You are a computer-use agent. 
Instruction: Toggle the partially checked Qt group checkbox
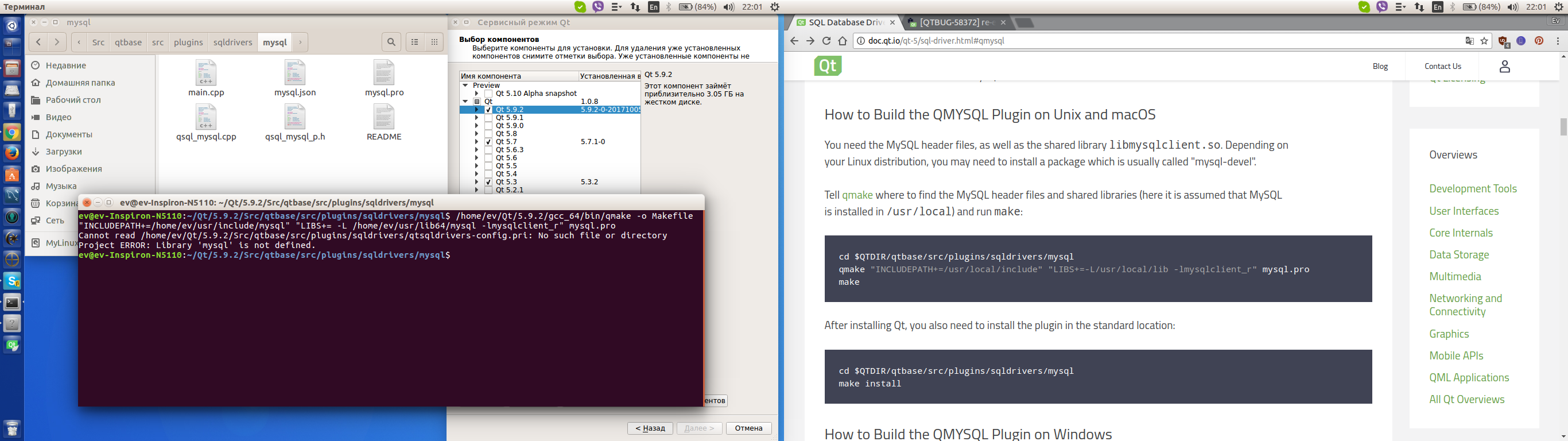pyautogui.click(x=477, y=102)
